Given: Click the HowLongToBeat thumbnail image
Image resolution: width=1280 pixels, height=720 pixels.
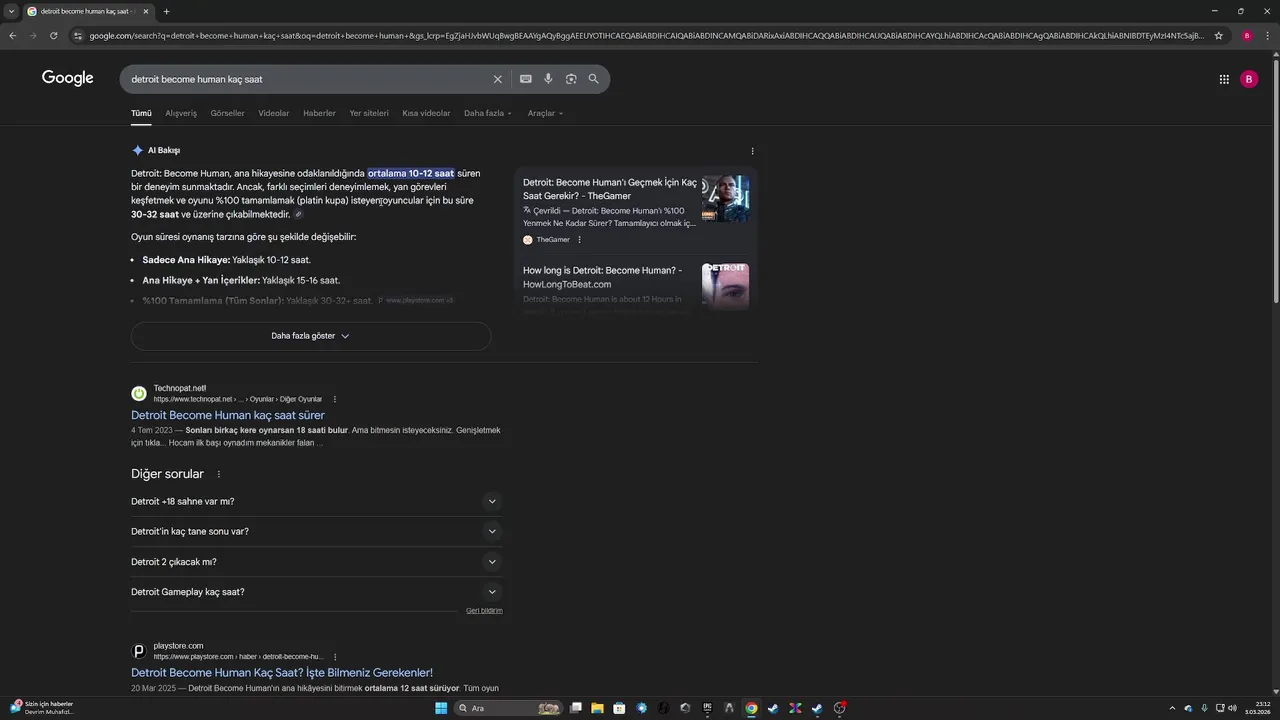Looking at the screenshot, I should click(725, 286).
